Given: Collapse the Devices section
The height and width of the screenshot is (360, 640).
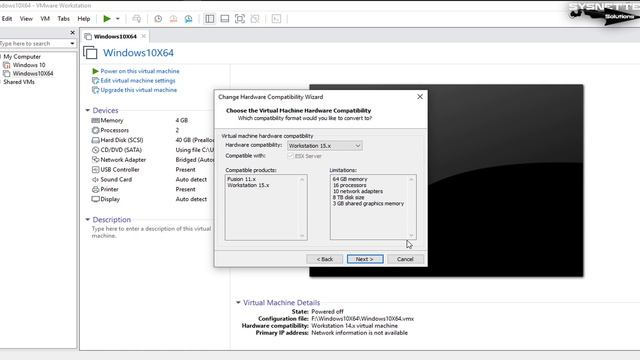Looking at the screenshot, I should tap(87, 111).
